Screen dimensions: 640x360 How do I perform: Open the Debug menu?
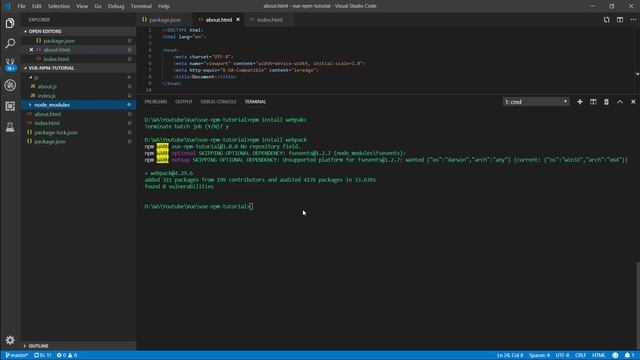click(116, 6)
